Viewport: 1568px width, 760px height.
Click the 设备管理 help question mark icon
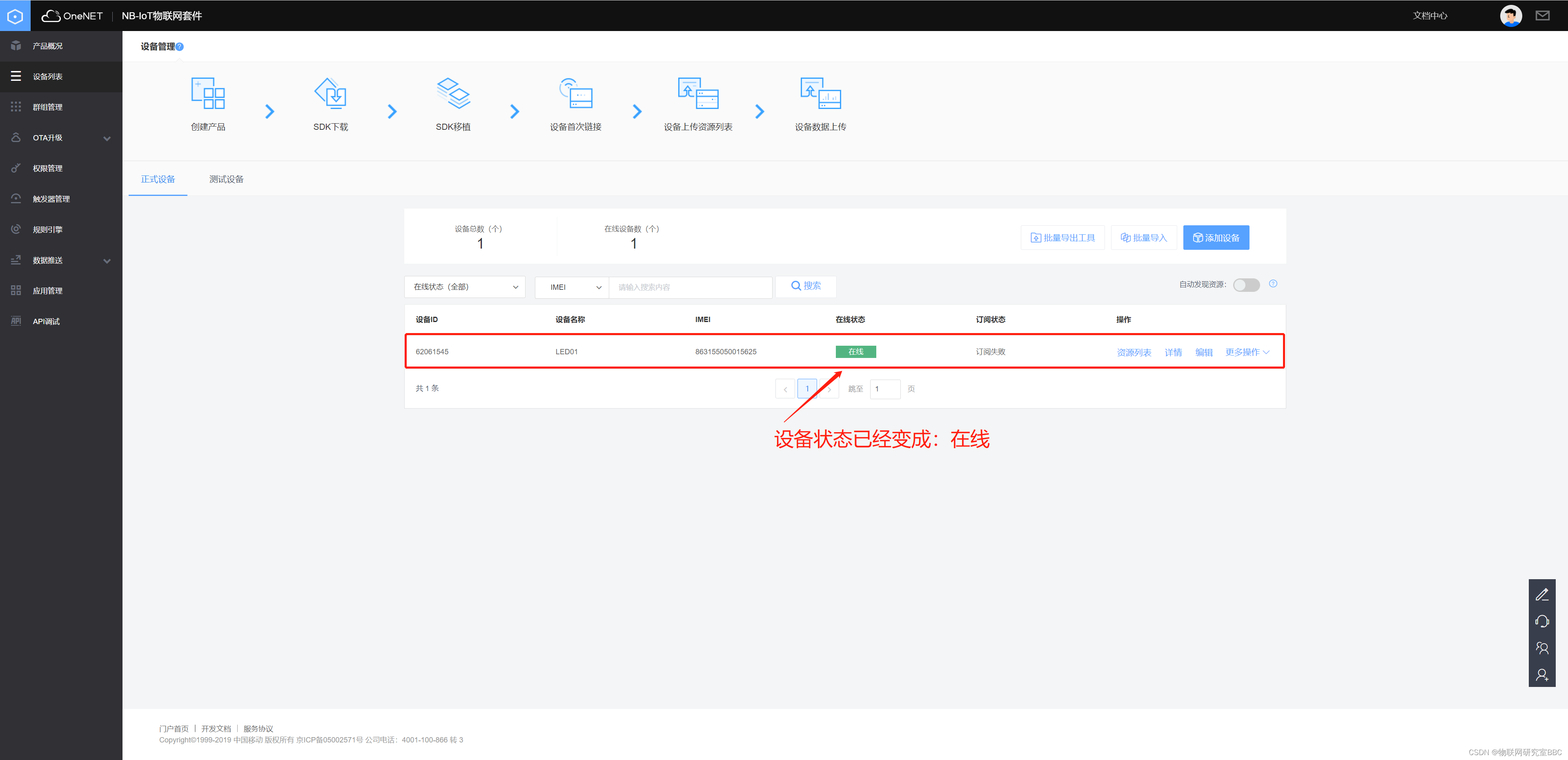[x=180, y=46]
